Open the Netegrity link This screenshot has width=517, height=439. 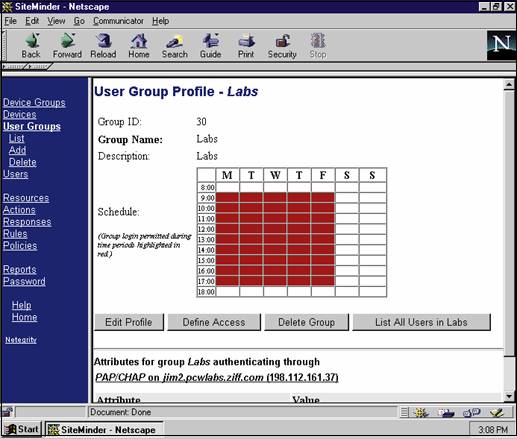(21, 340)
